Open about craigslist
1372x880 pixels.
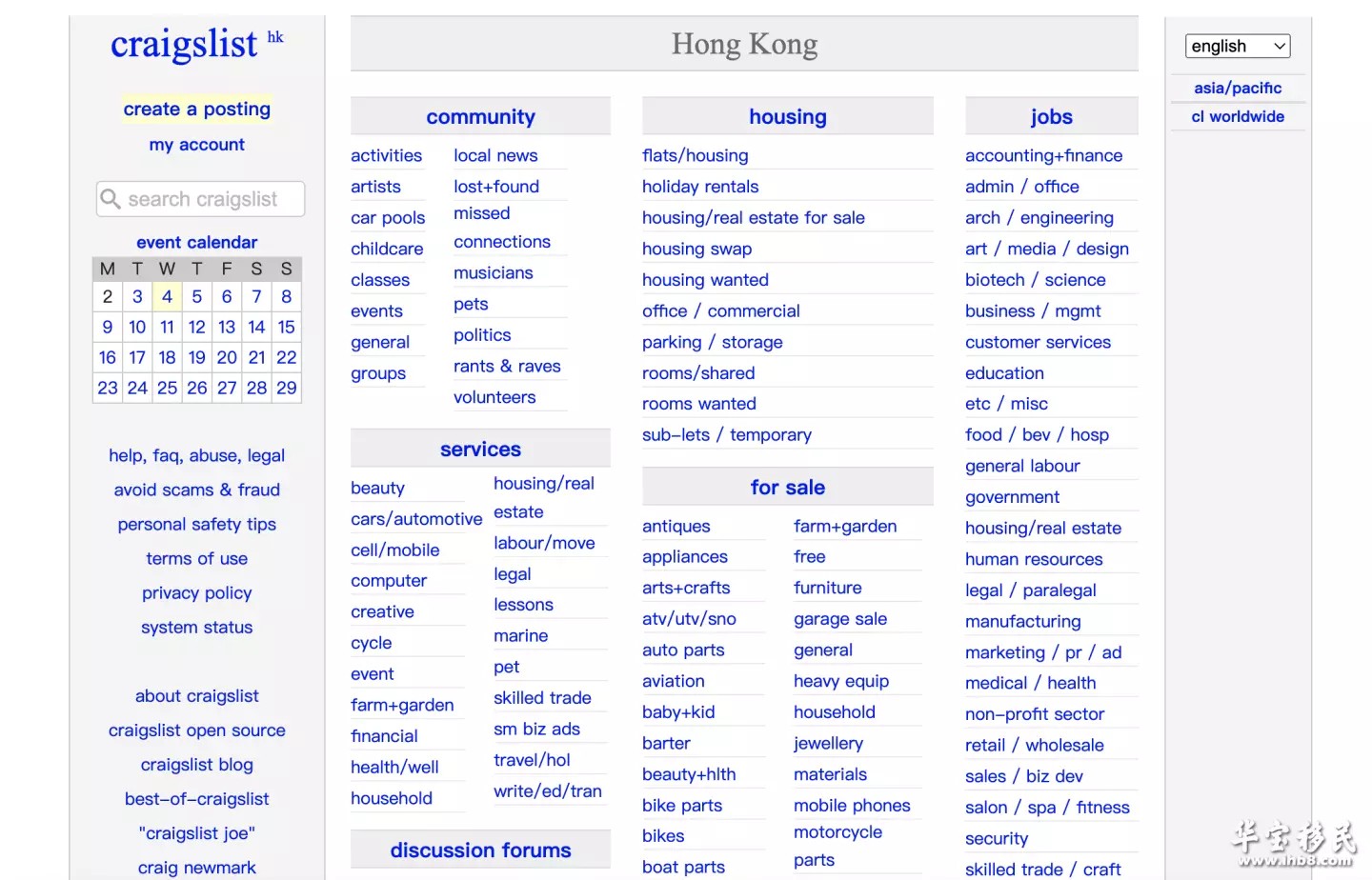[197, 696]
